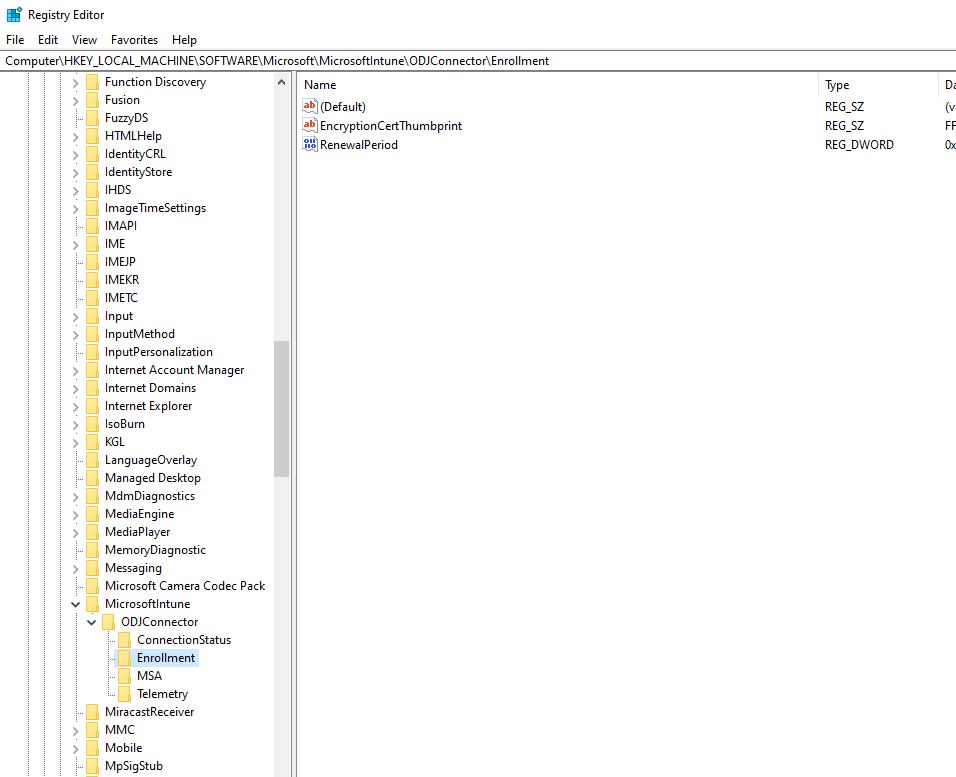Click the Telemetry folder icon
Screen dimensions: 956x777
[x=124, y=693]
